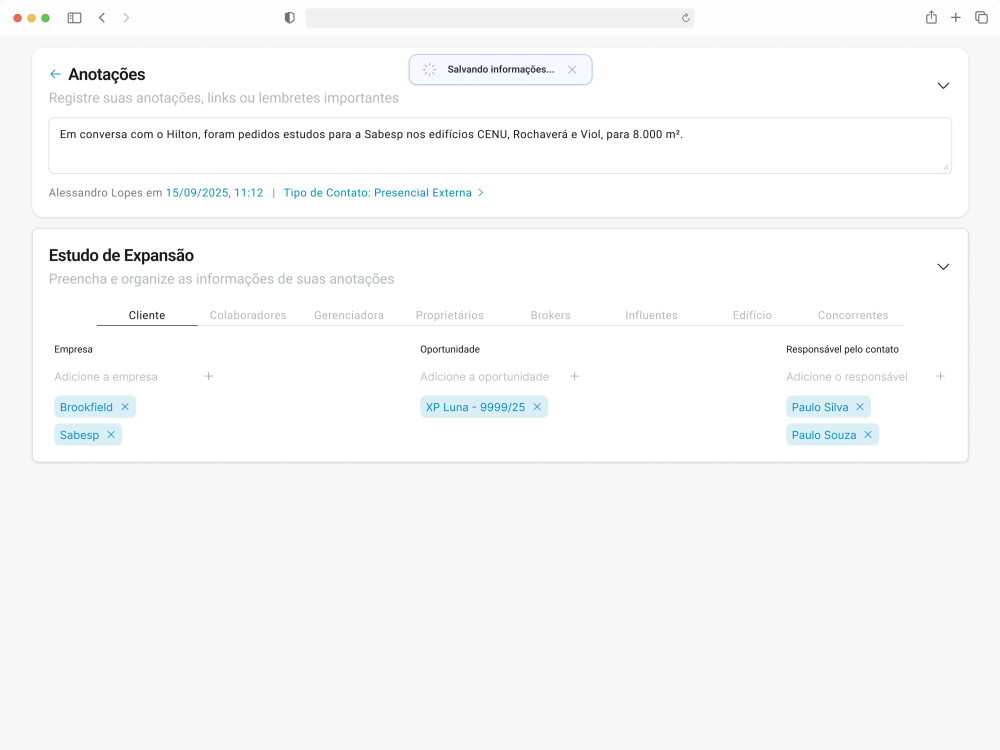Click the Responsável pelo contato label
Screen dimensions: 1000x750
(x=842, y=349)
